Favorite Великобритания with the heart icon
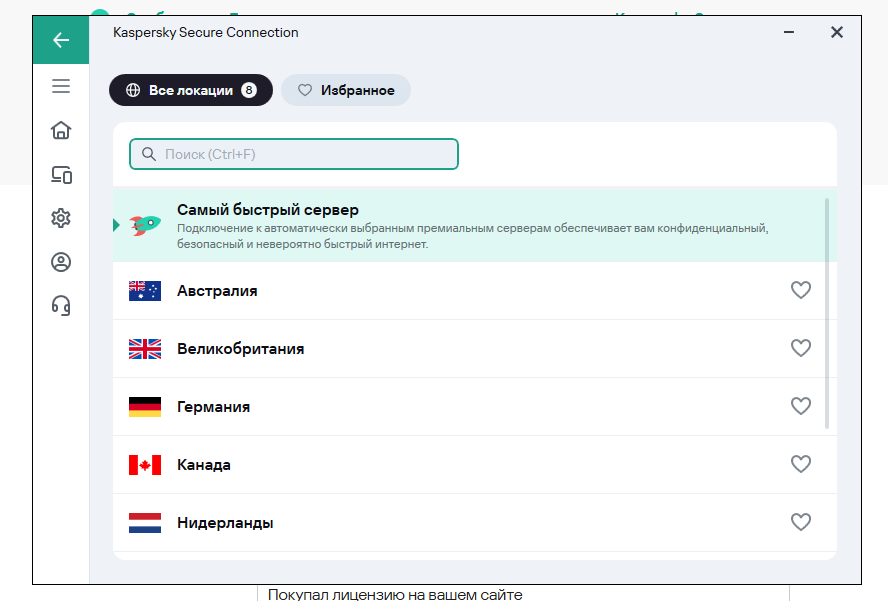The width and height of the screenshot is (888, 601). (x=801, y=348)
